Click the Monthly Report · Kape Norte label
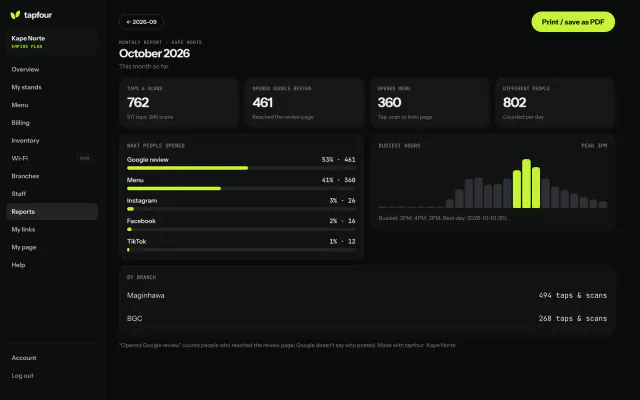640x400 pixels. pyautogui.click(x=160, y=42)
